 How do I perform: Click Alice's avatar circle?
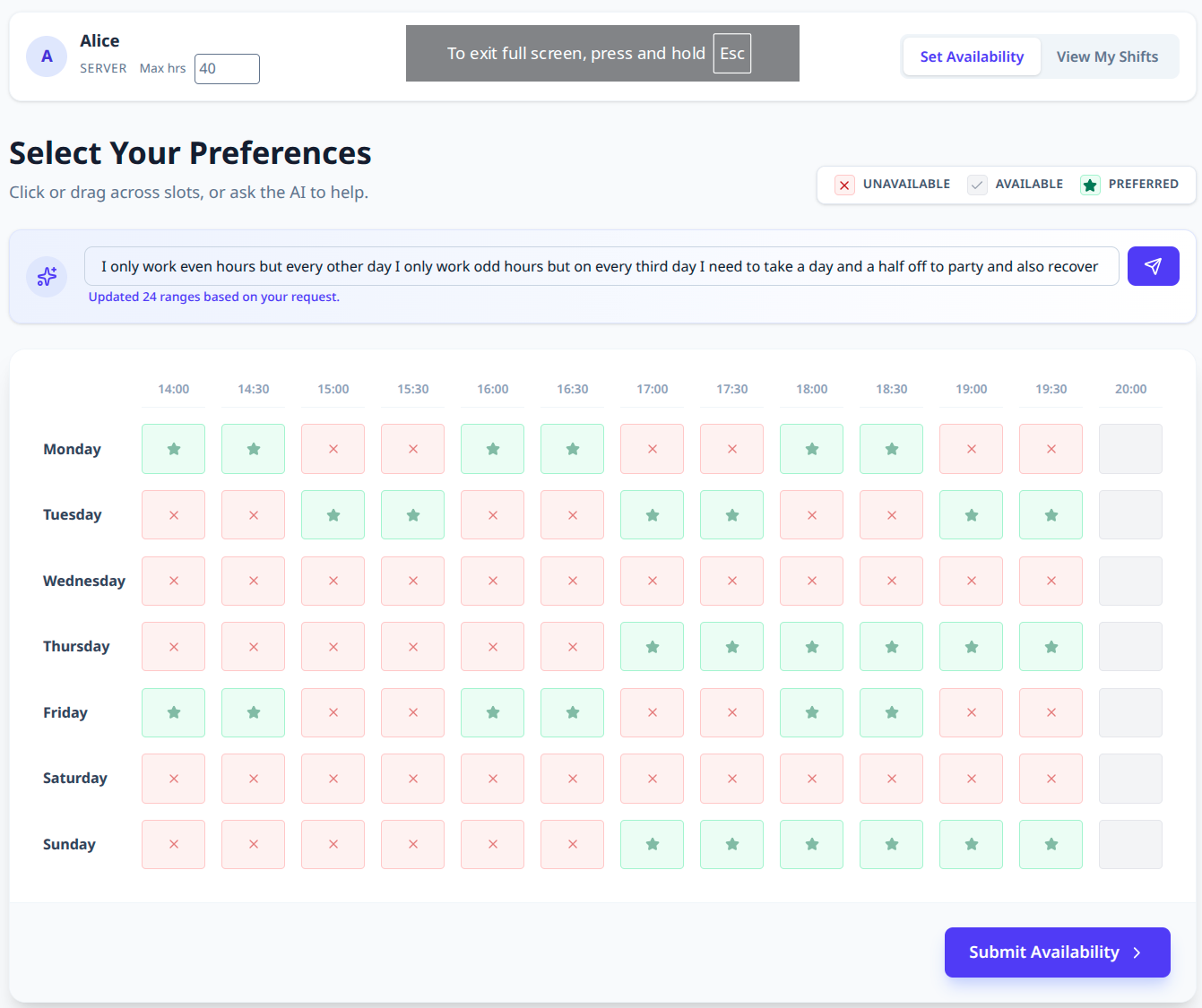pyautogui.click(x=47, y=56)
